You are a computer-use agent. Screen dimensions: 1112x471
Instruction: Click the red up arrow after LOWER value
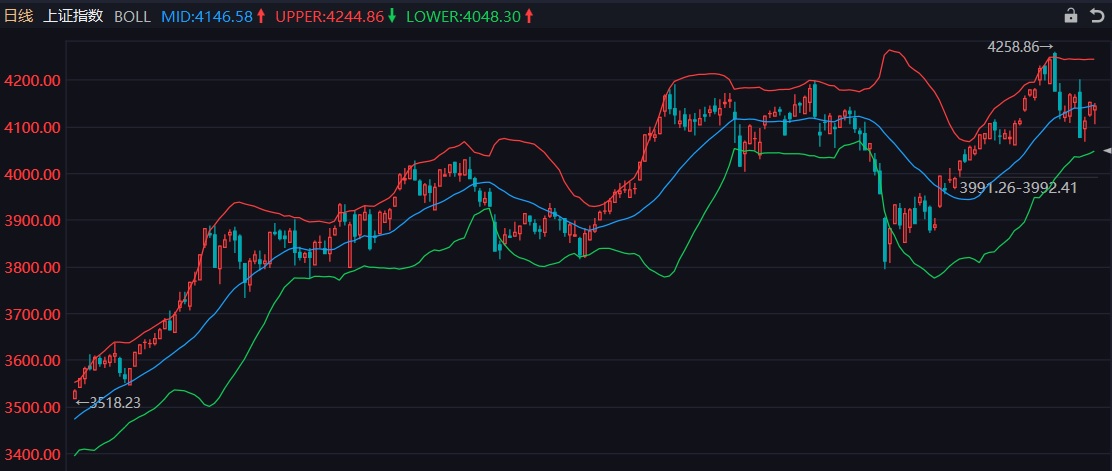coord(528,16)
